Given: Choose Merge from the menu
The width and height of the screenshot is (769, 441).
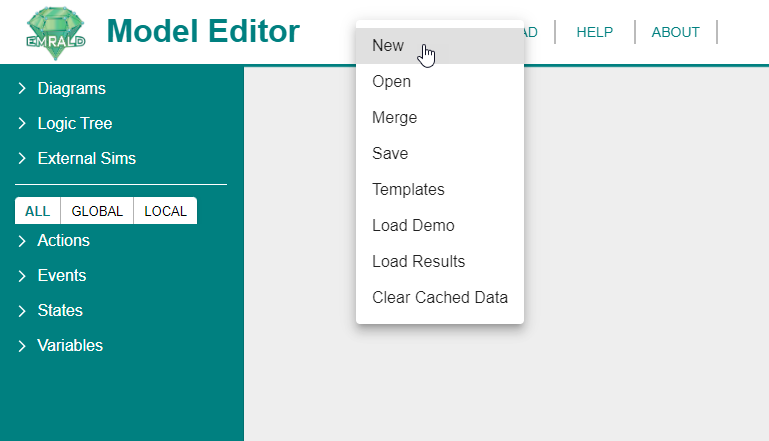Looking at the screenshot, I should click(440, 117).
